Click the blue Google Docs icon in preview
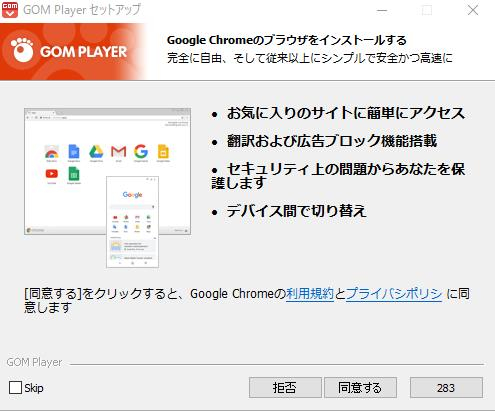This screenshot has width=495, height=411. click(x=74, y=152)
